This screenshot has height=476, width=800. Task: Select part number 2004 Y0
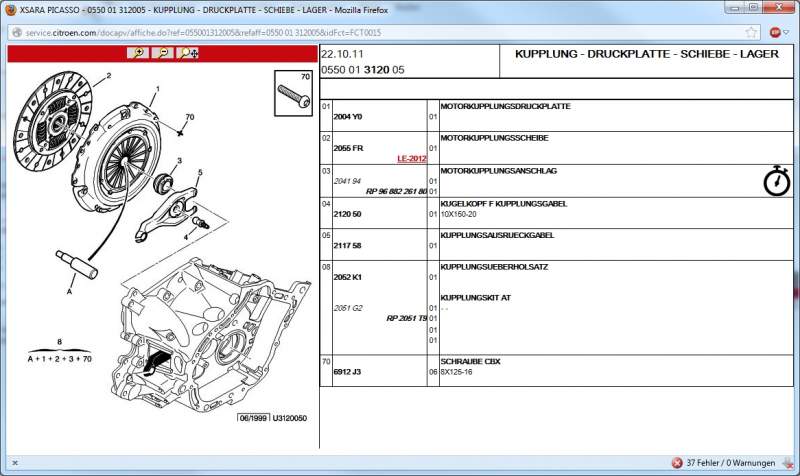tap(347, 117)
